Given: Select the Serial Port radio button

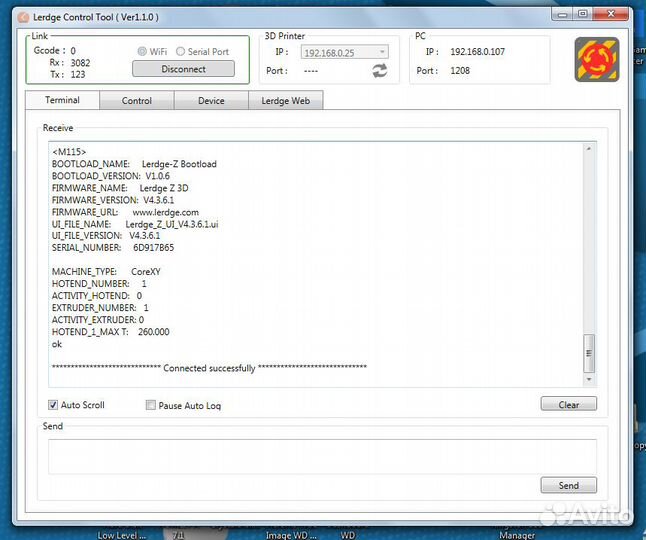Looking at the screenshot, I should point(180,51).
